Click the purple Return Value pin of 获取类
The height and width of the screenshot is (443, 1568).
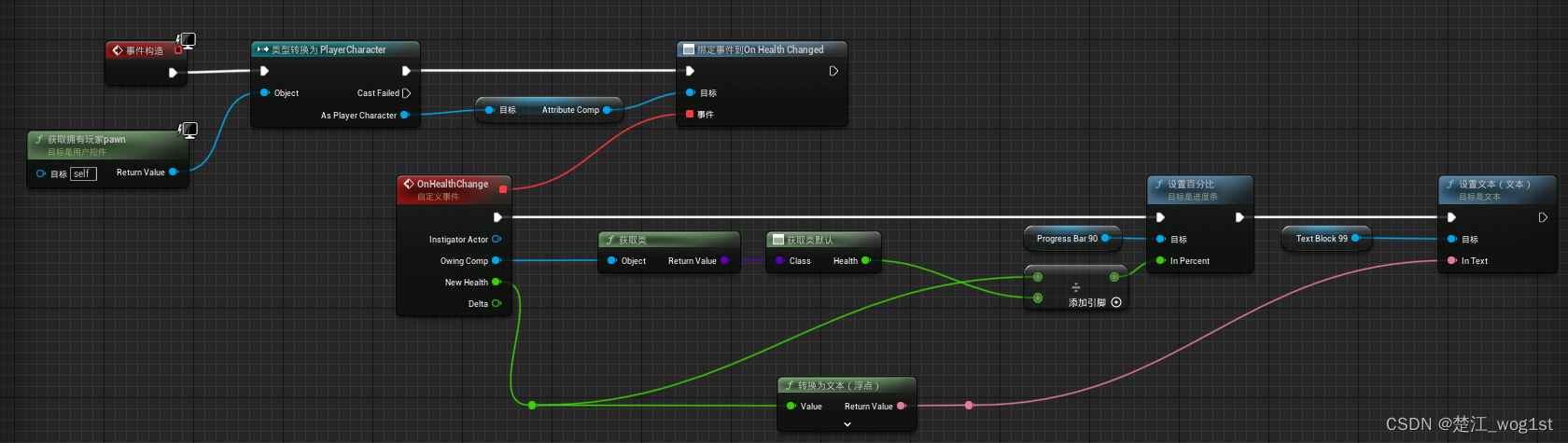724,261
